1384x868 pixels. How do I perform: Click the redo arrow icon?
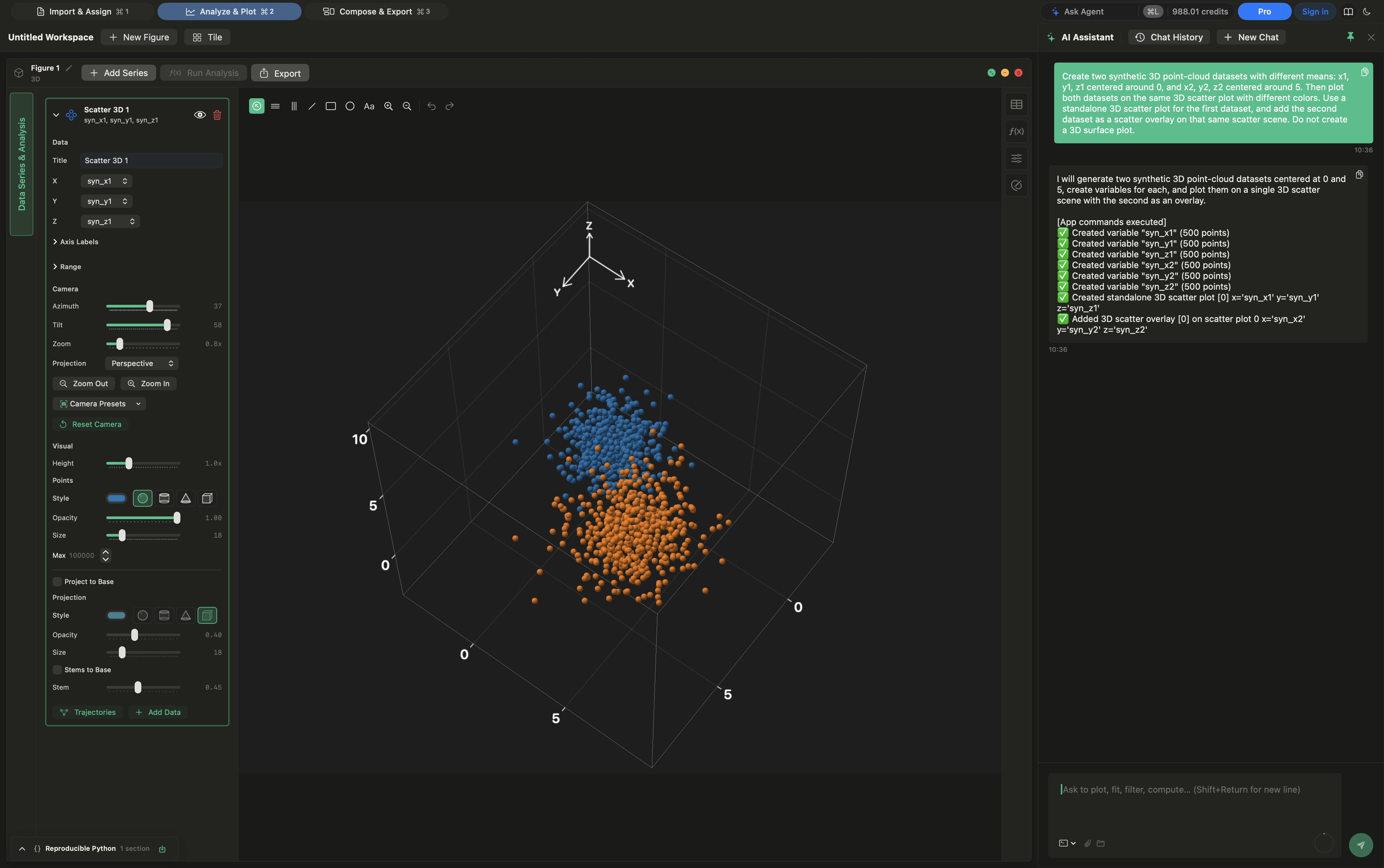point(450,106)
